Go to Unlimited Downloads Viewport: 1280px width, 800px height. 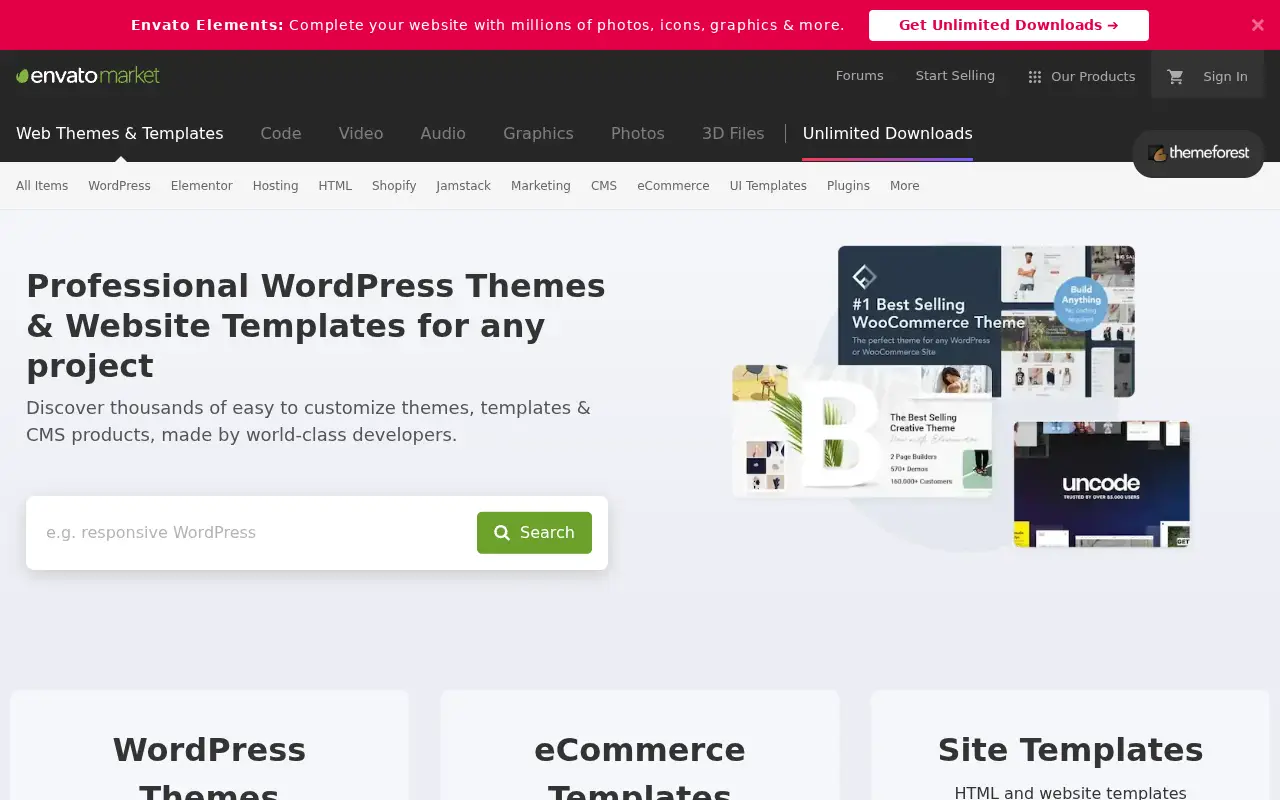(x=888, y=133)
